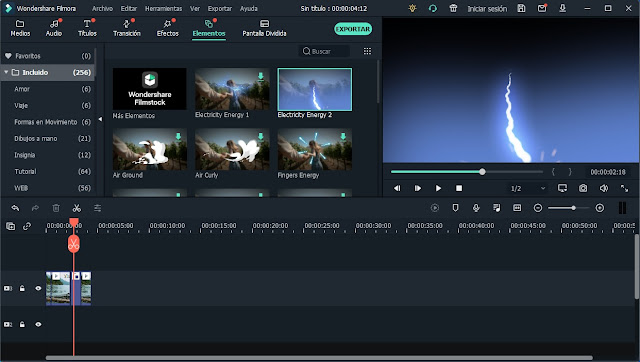Click the delete trash icon
Viewport: 640px width, 362px height.
pyautogui.click(x=56, y=208)
